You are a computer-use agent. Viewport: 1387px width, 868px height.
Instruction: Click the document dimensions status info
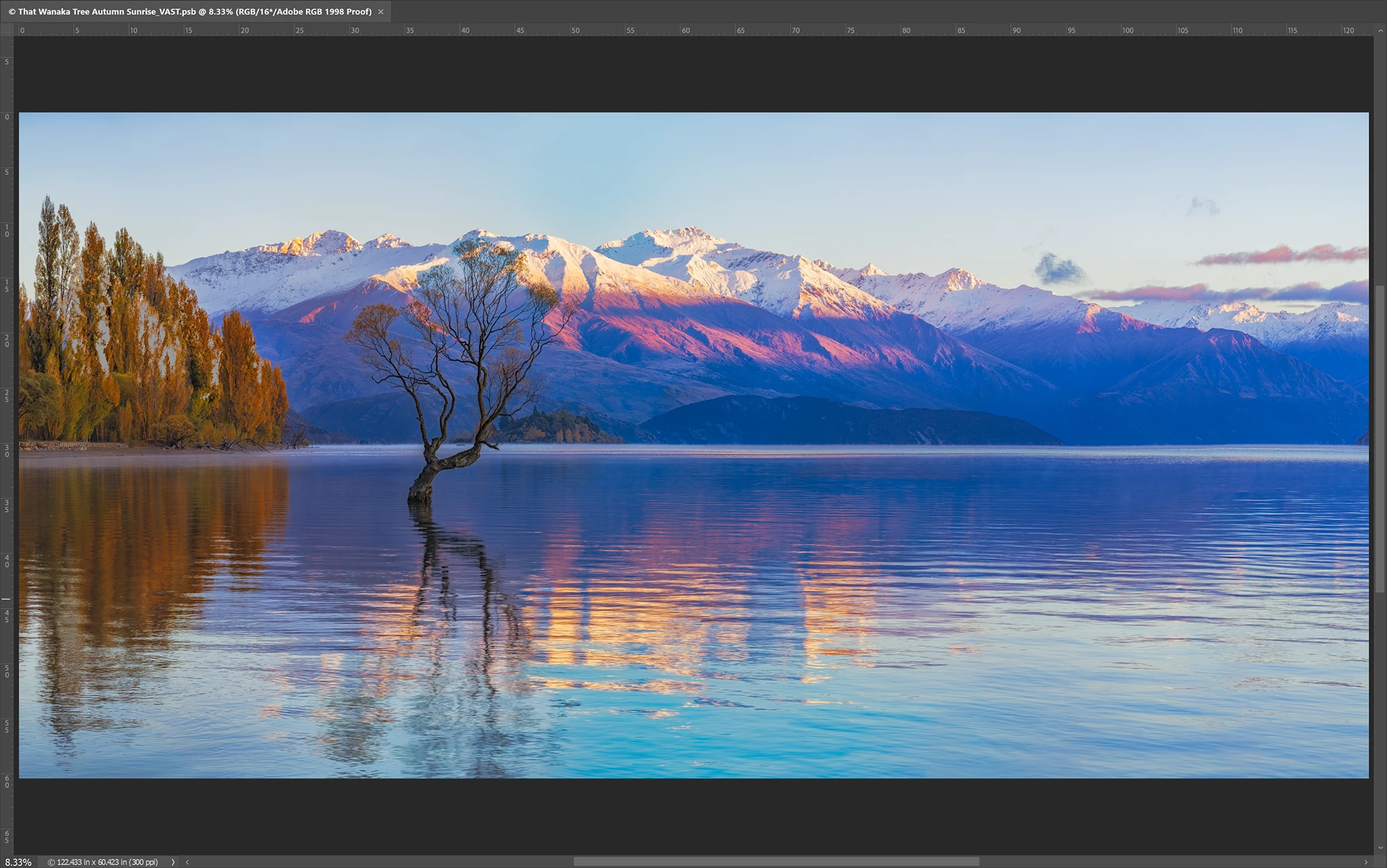103,862
